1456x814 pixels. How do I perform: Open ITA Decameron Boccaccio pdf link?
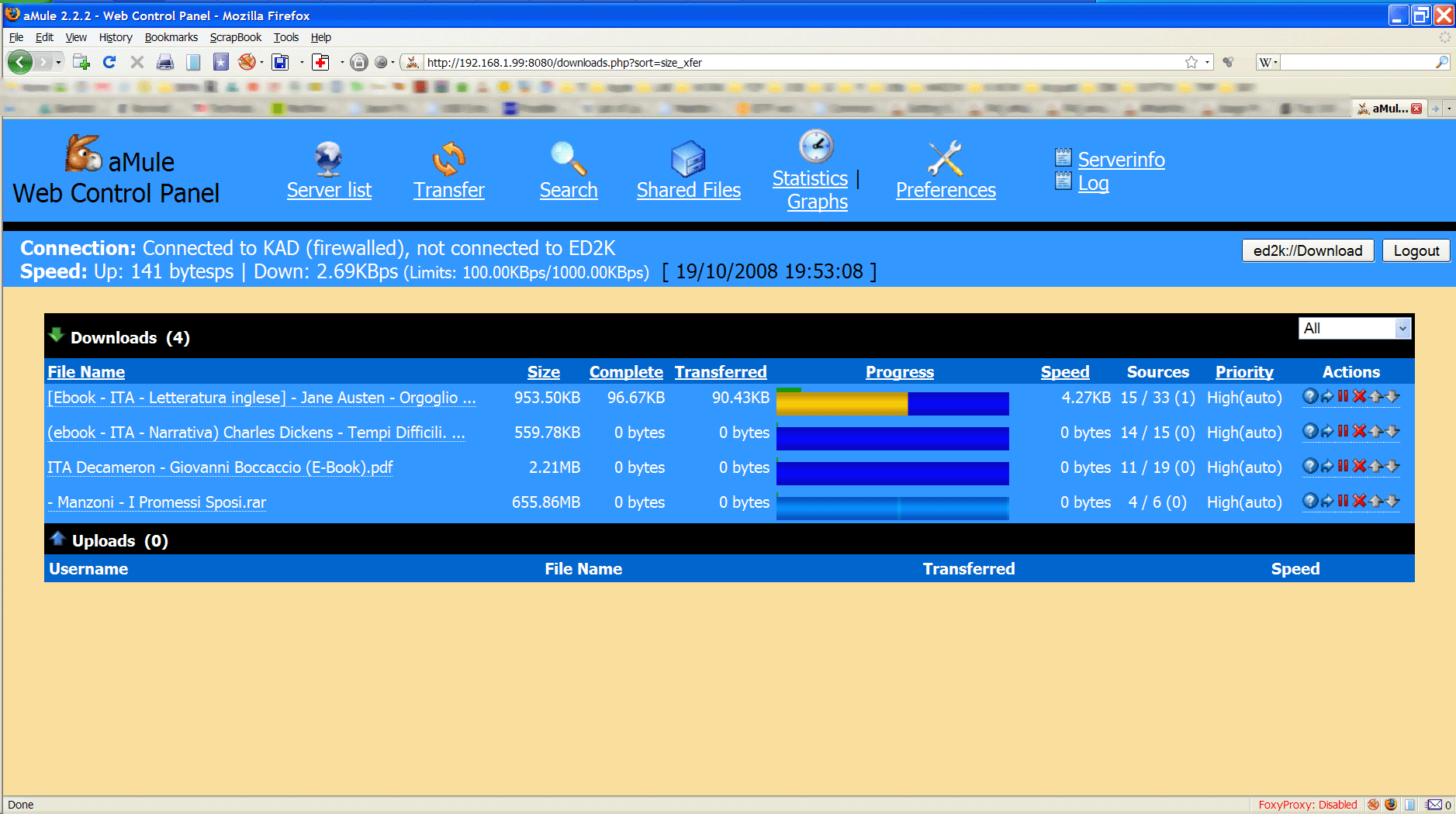pos(220,467)
